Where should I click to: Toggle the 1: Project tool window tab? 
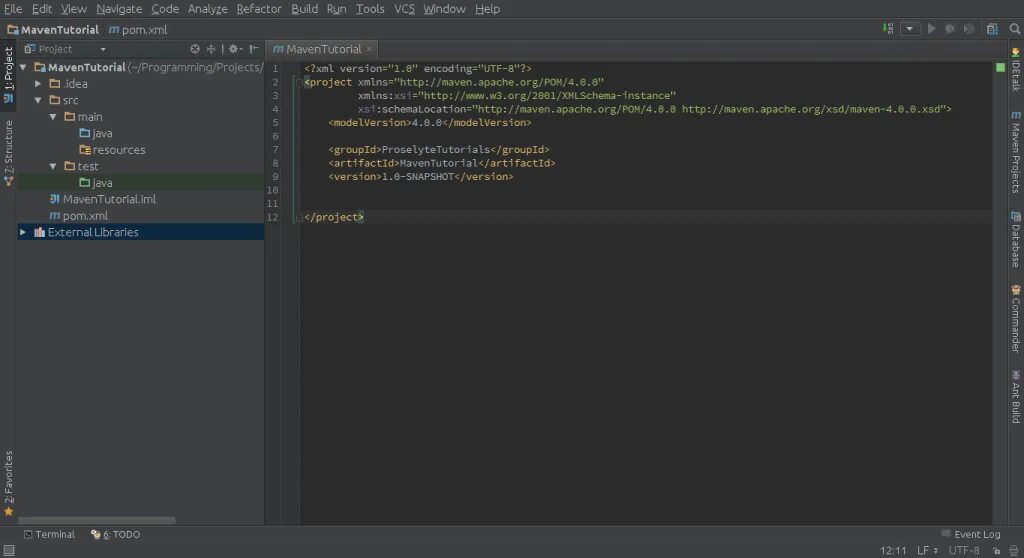coord(8,73)
